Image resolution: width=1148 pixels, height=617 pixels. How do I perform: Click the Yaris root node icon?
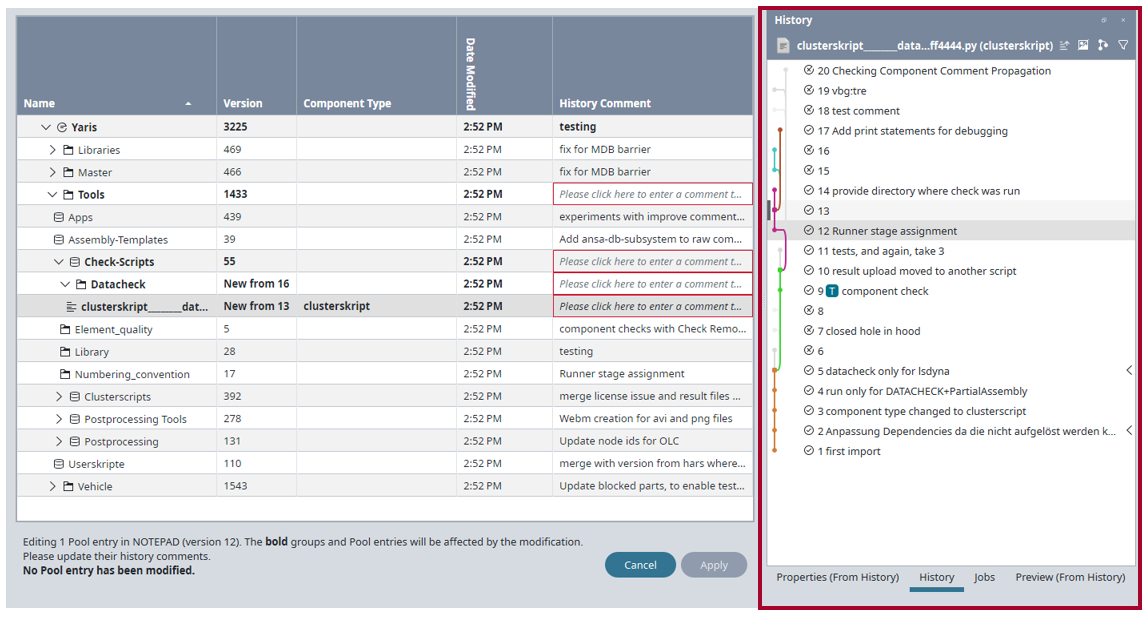click(62, 127)
